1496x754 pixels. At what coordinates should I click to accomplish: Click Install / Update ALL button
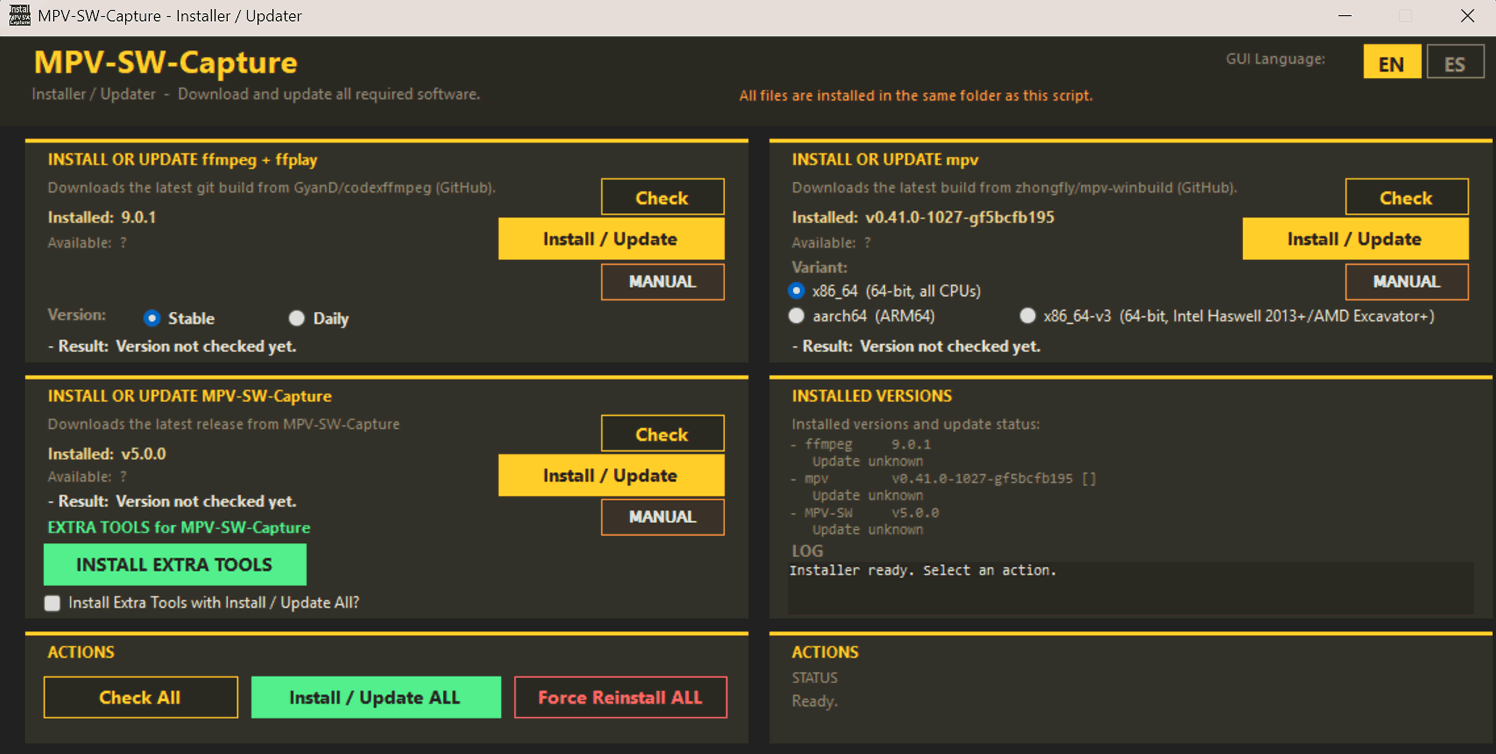(375, 697)
